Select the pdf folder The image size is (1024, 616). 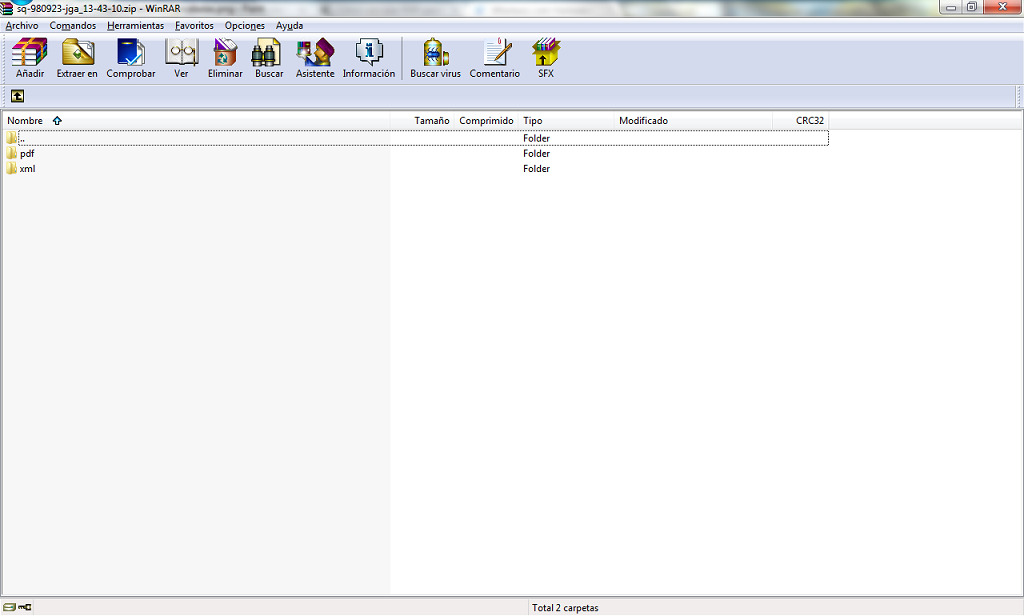coord(27,154)
